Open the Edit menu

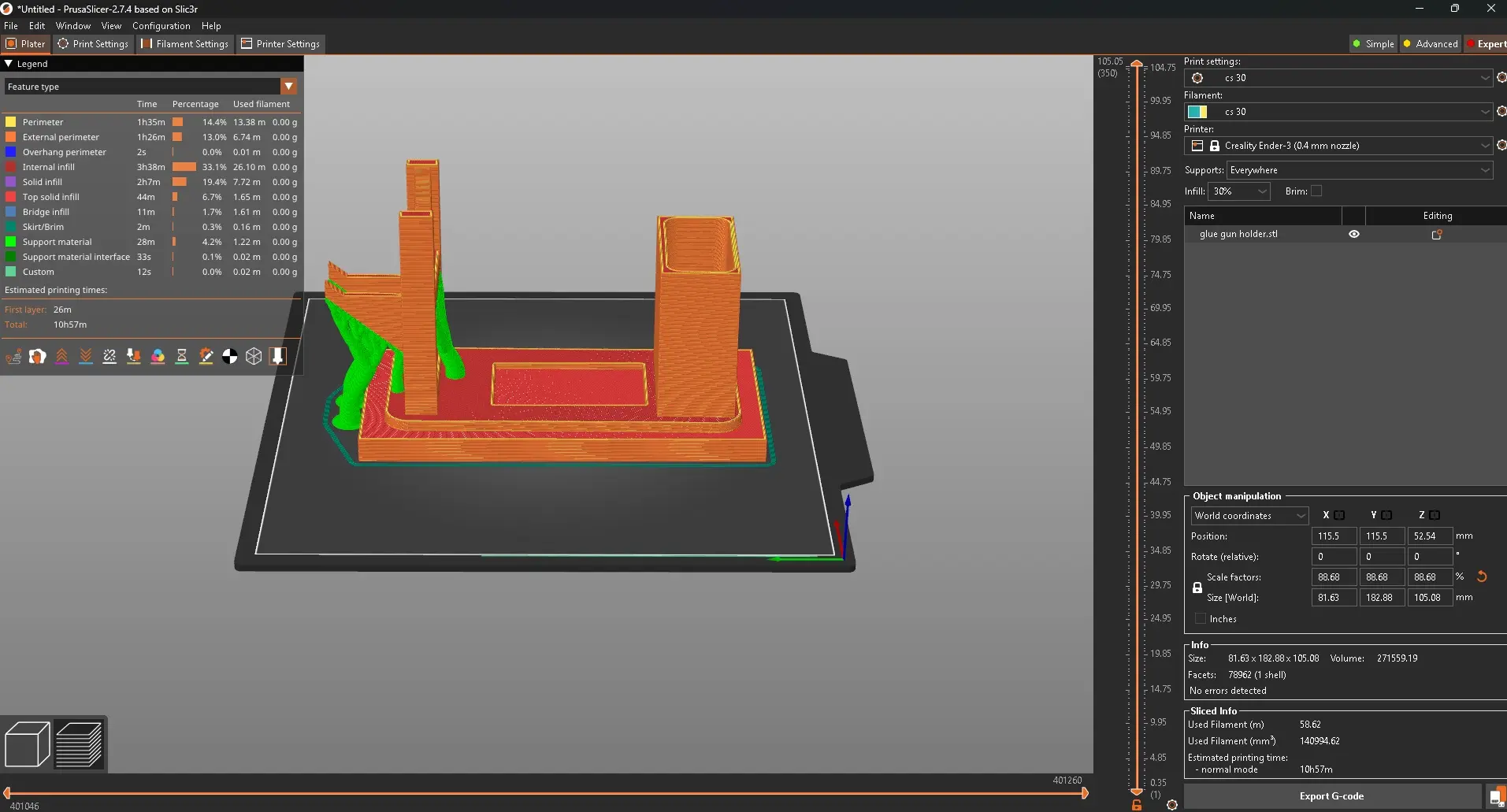click(37, 26)
